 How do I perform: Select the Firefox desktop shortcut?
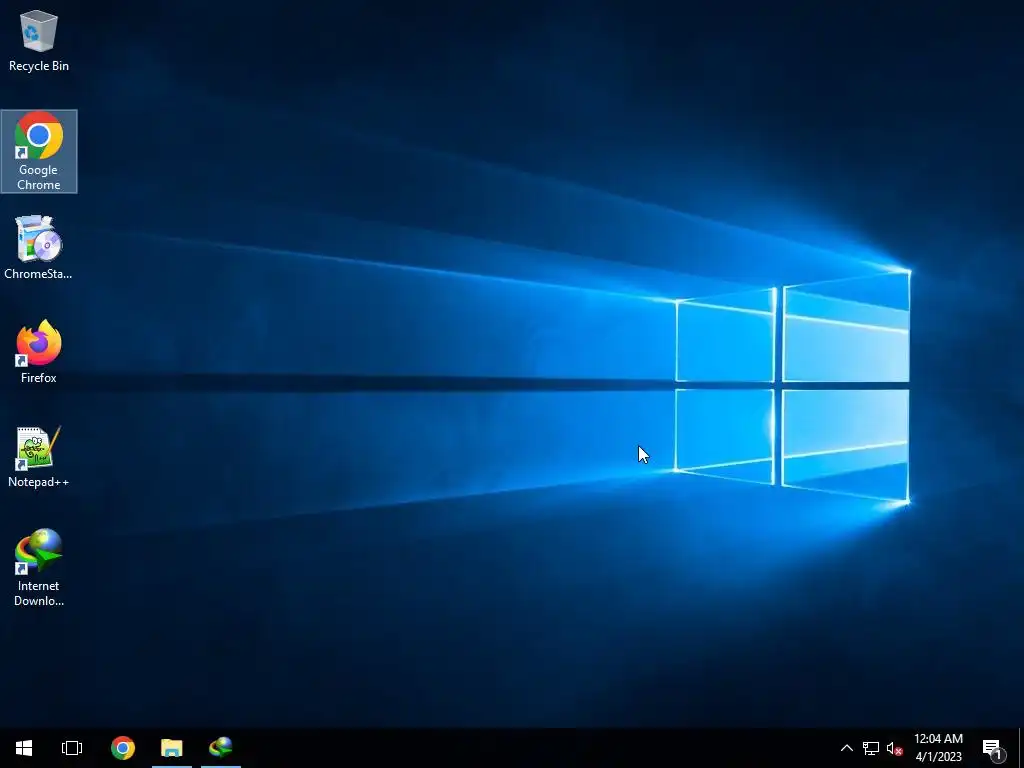click(39, 352)
